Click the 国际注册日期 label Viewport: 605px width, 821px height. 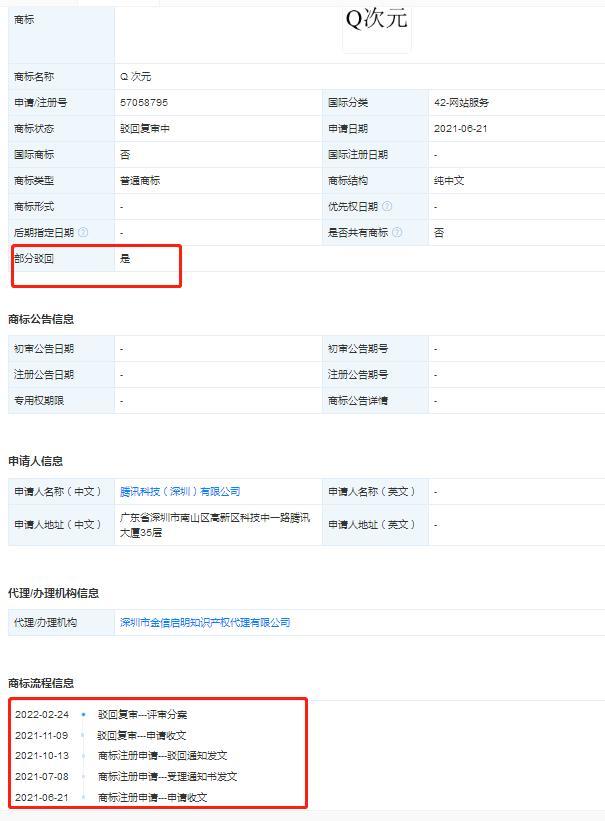coord(358,154)
